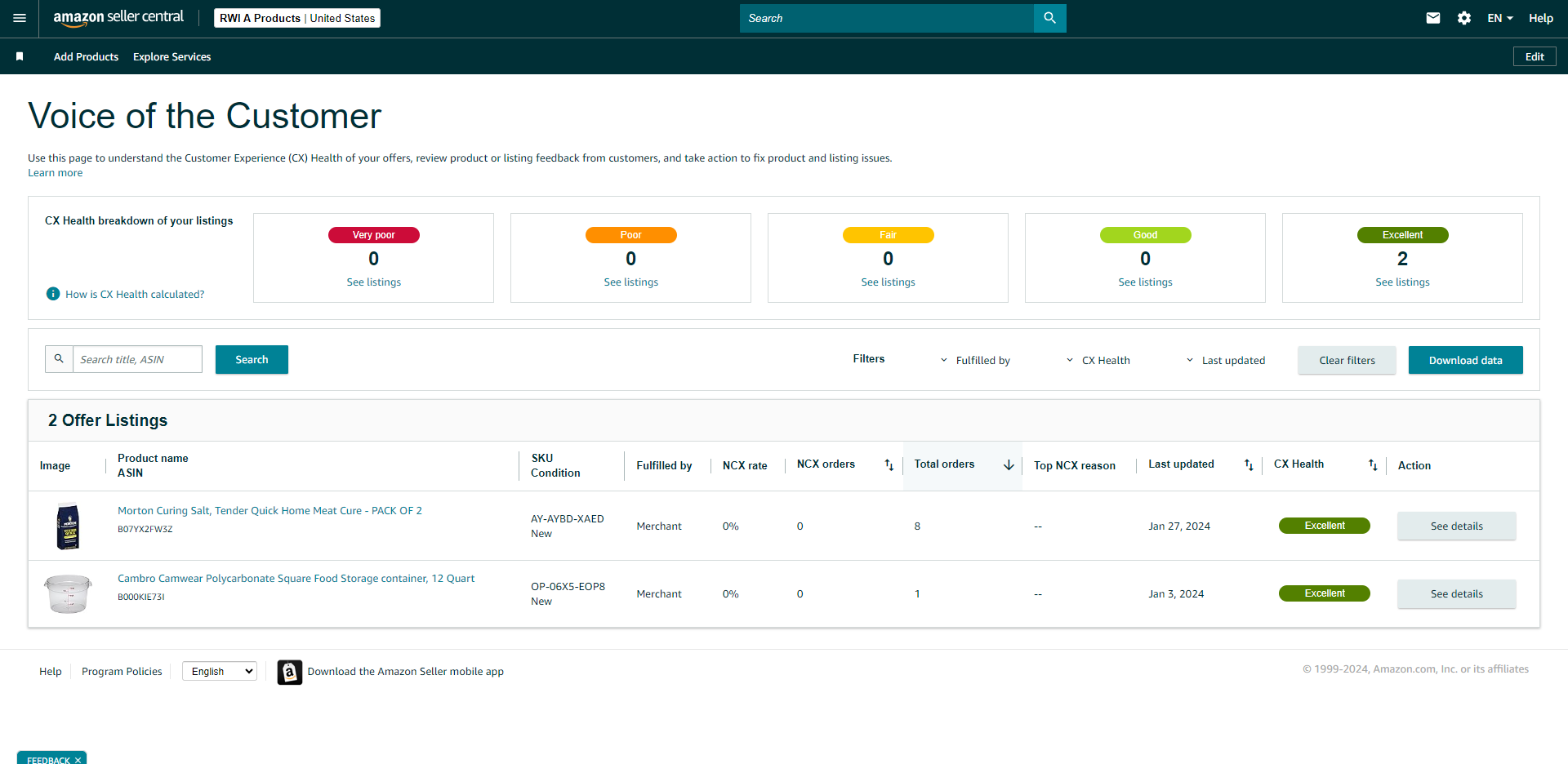See listings under Good

1145,282
